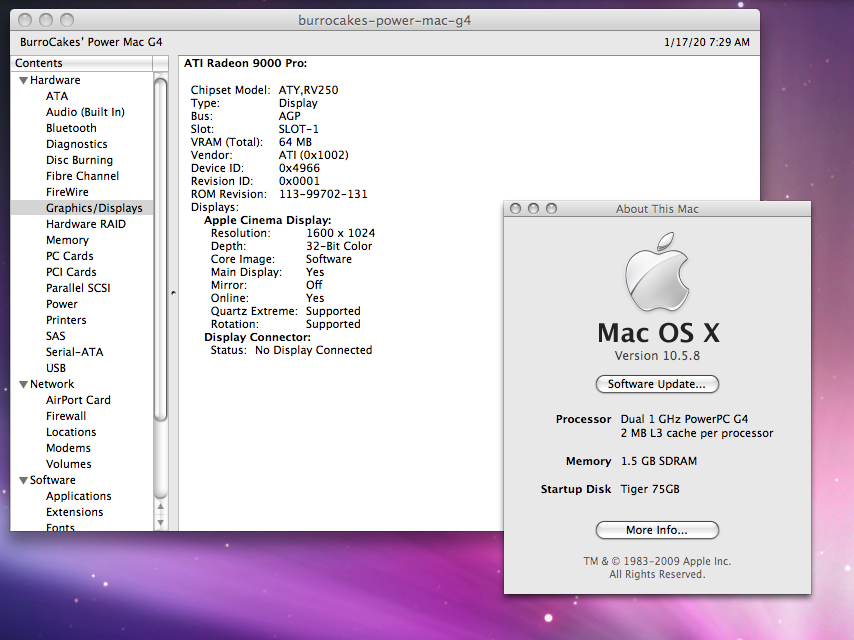854x640 pixels.
Task: Click the Tiger 75GB startup disk text
Action: 650,489
